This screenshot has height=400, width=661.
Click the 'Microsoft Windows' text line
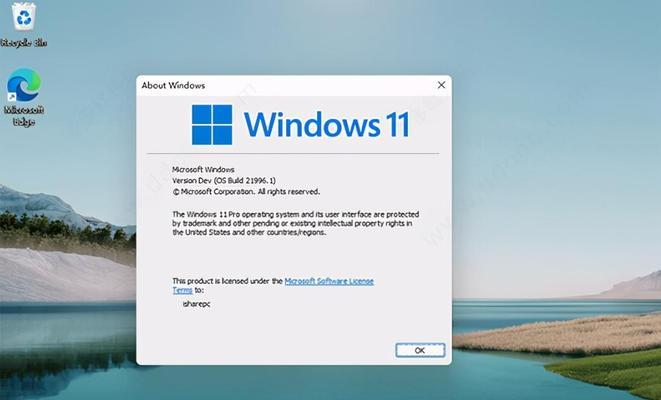pos(203,169)
